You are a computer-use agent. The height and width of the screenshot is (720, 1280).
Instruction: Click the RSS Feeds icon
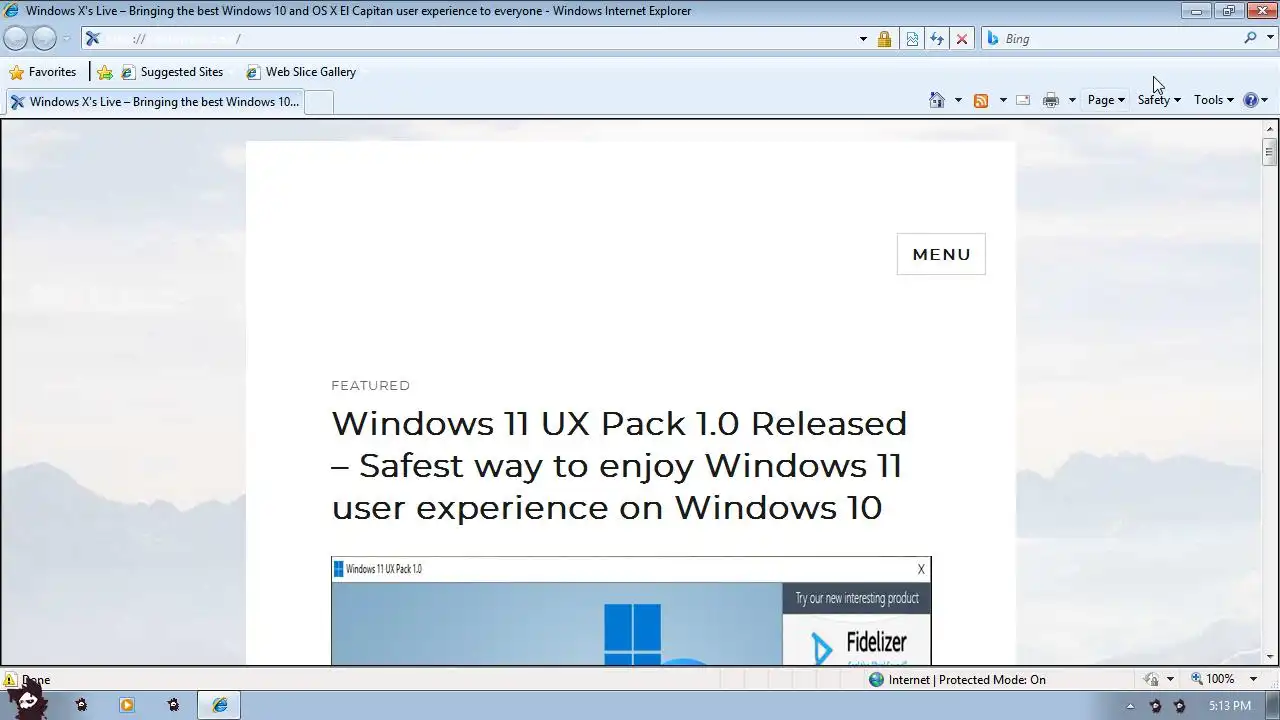point(981,100)
